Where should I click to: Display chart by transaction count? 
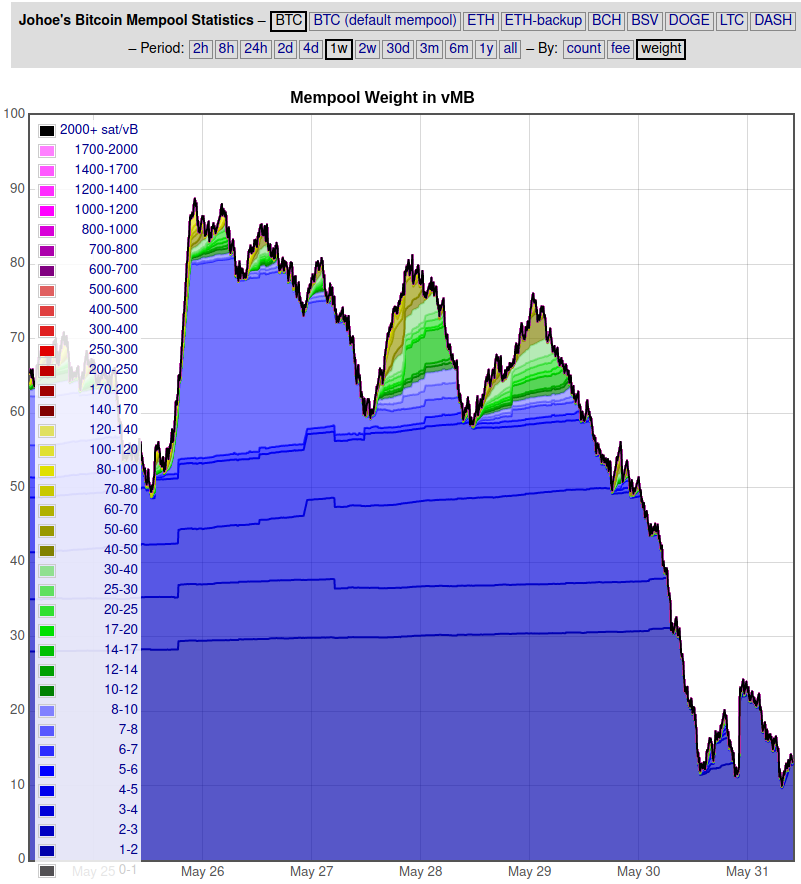pyautogui.click(x=583, y=49)
